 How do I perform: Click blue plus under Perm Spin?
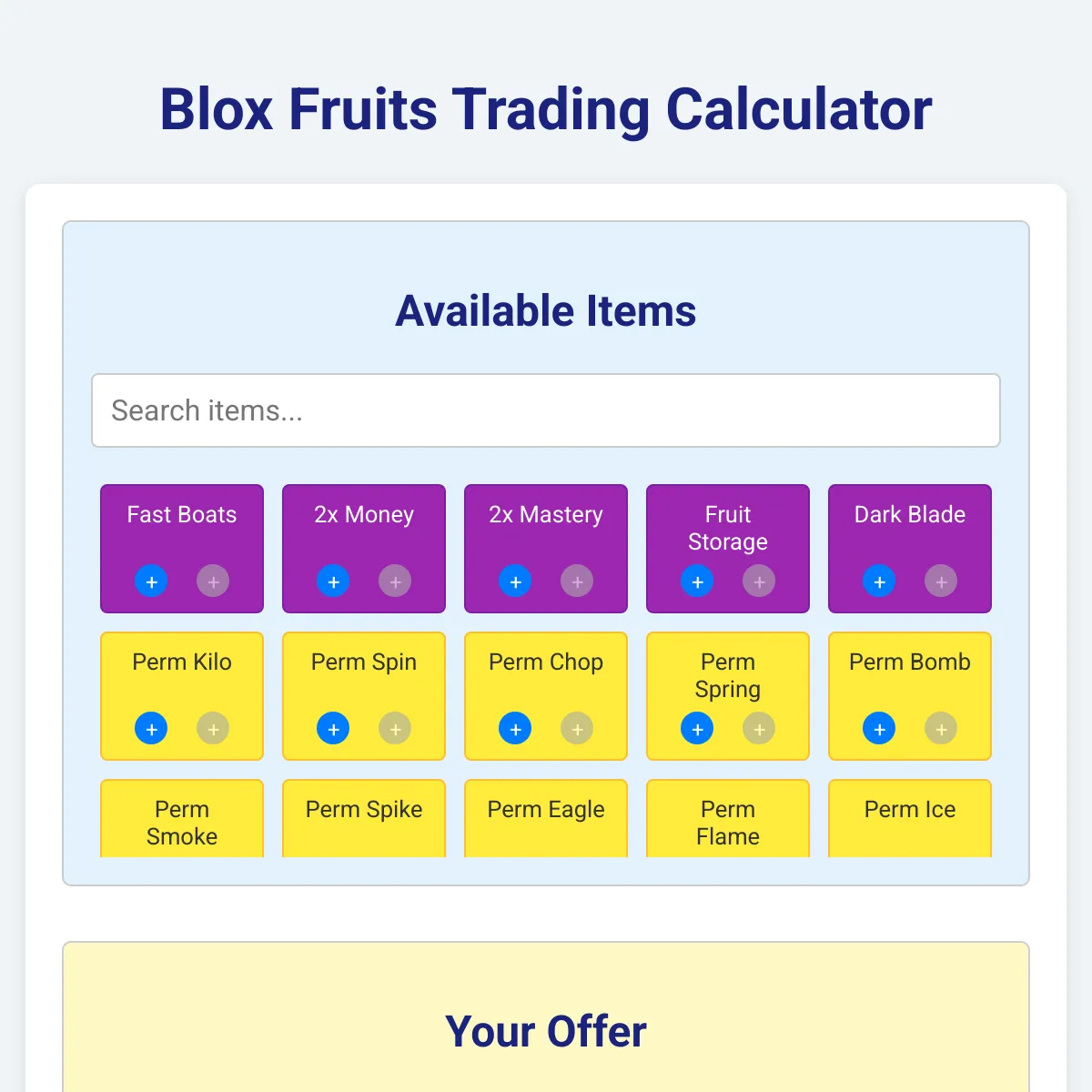(x=333, y=728)
